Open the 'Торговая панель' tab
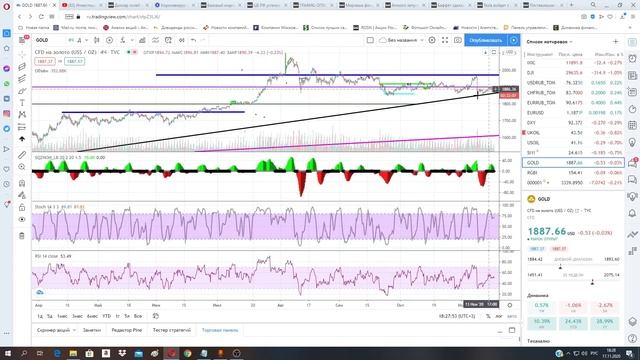Screen dimensions: 640x360 [220, 330]
